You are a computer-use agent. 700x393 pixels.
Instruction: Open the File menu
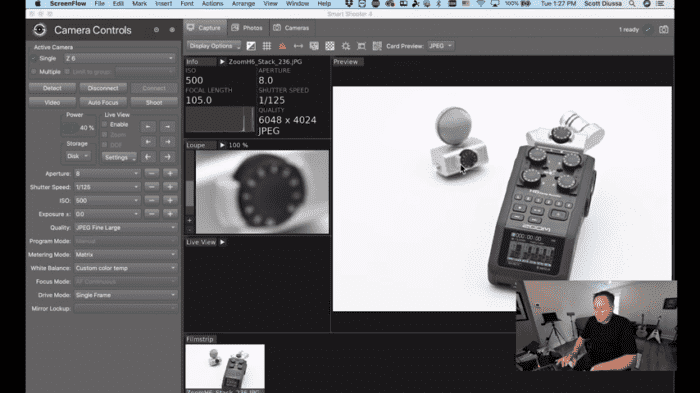tap(99, 4)
